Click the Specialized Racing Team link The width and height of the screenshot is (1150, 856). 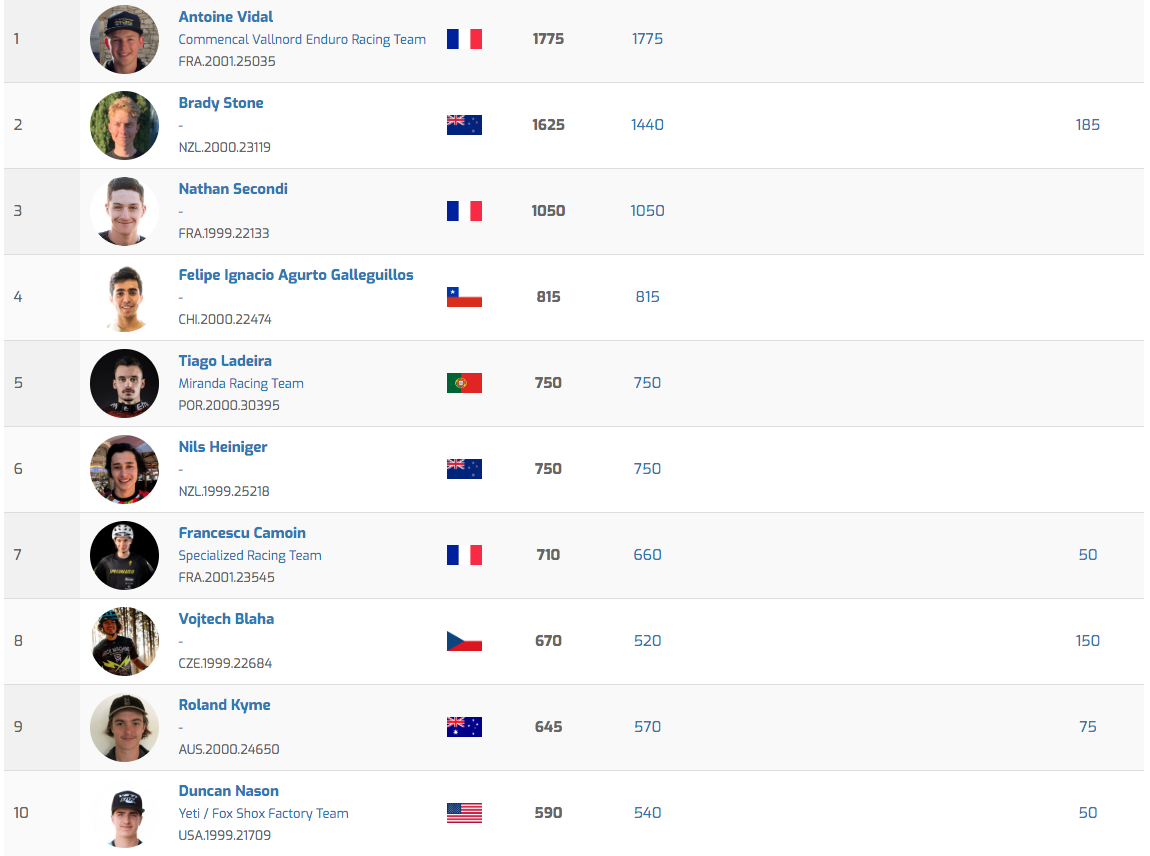click(x=250, y=556)
